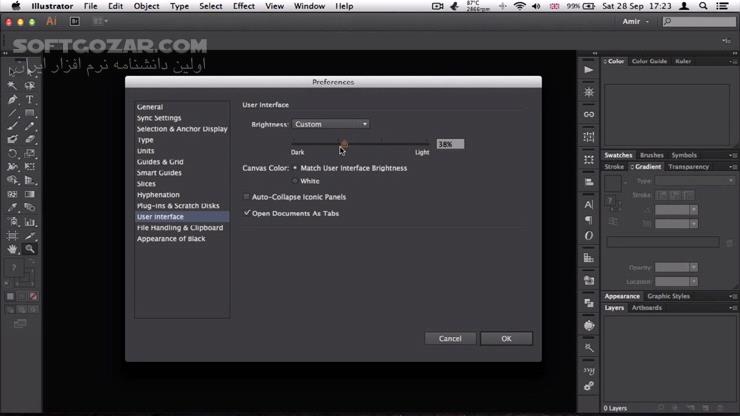Image resolution: width=740 pixels, height=416 pixels.
Task: Open the Layers panel options menu
Action: click(732, 308)
